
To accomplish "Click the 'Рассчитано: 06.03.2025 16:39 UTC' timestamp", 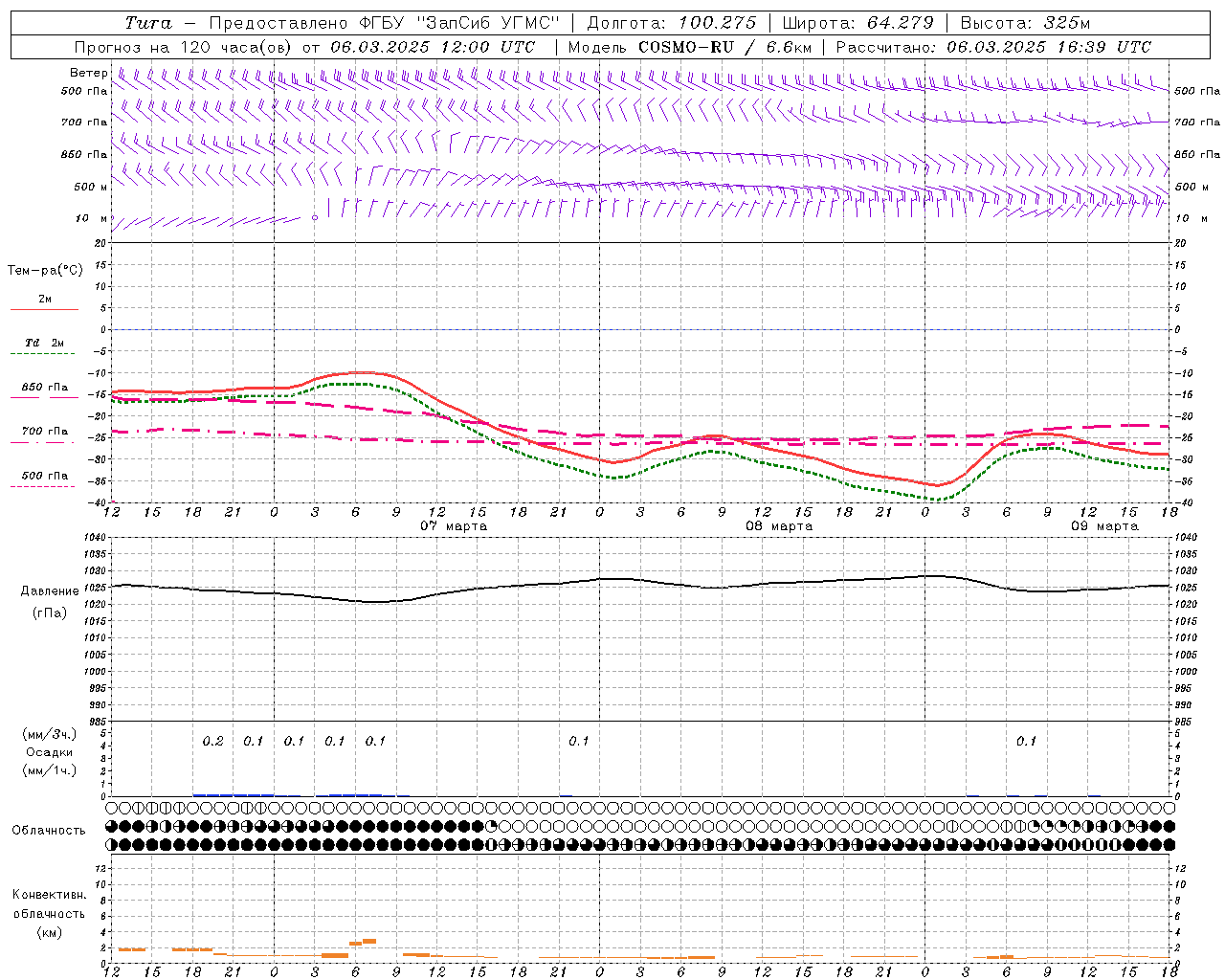I will [x=993, y=47].
